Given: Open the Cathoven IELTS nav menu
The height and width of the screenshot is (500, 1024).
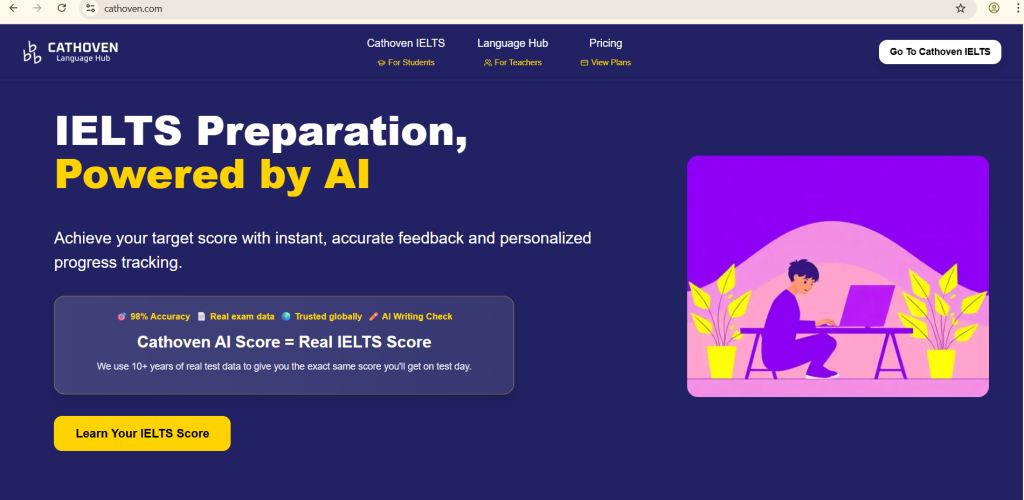Looking at the screenshot, I should point(405,43).
